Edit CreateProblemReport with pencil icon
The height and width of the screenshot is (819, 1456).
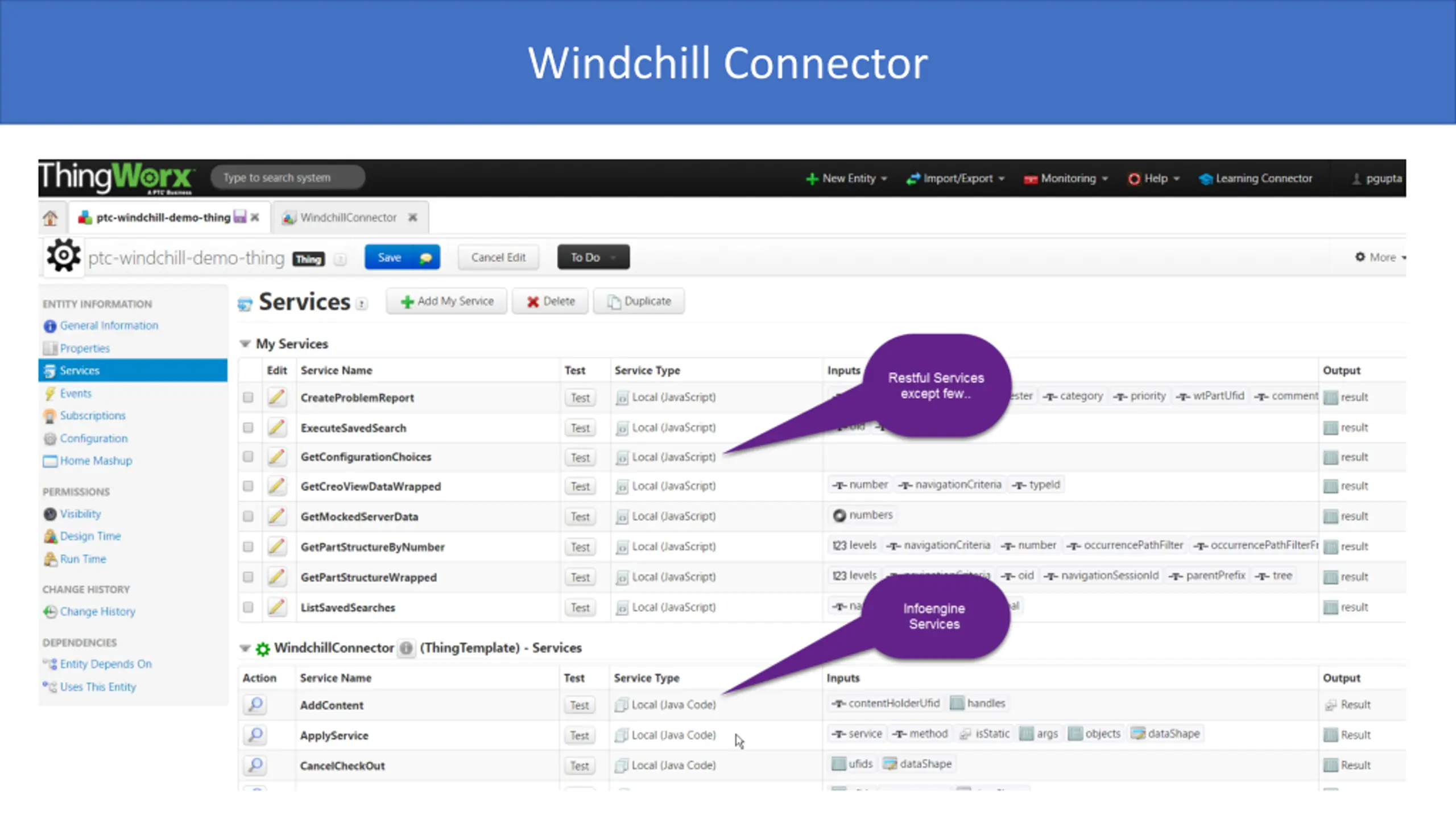click(276, 397)
